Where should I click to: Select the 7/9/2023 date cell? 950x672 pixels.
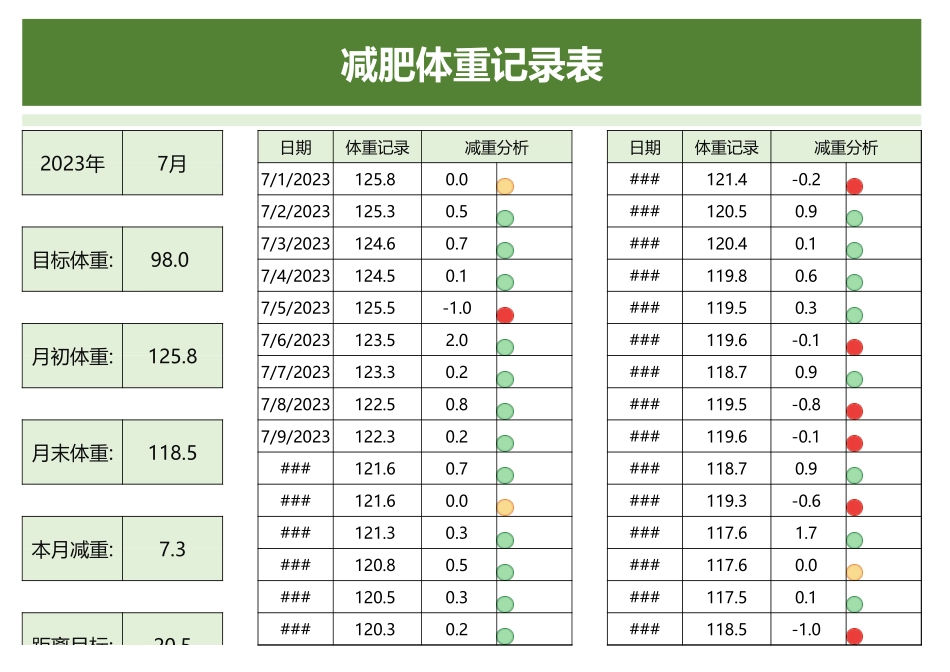[296, 436]
